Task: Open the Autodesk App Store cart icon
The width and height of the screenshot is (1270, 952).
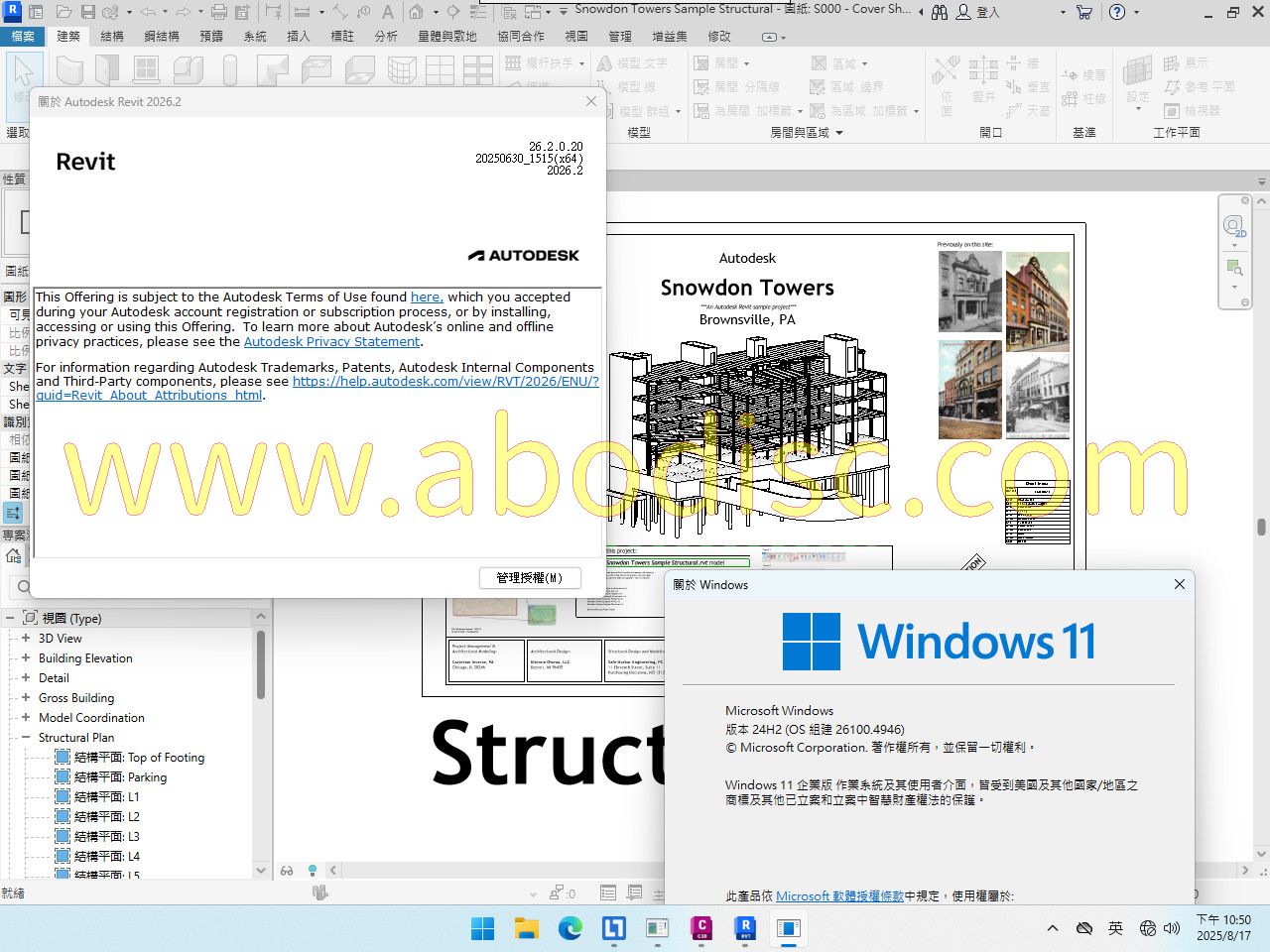Action: (1083, 12)
